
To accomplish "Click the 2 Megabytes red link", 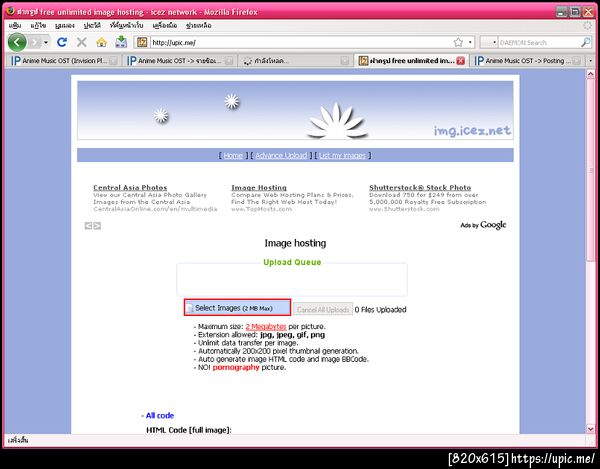I will [266, 327].
